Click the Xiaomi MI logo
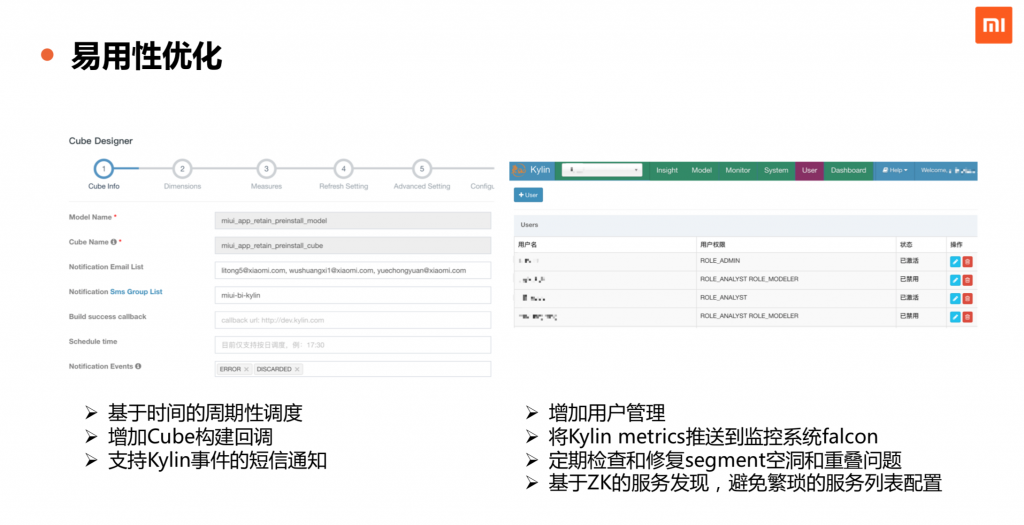 (x=993, y=25)
